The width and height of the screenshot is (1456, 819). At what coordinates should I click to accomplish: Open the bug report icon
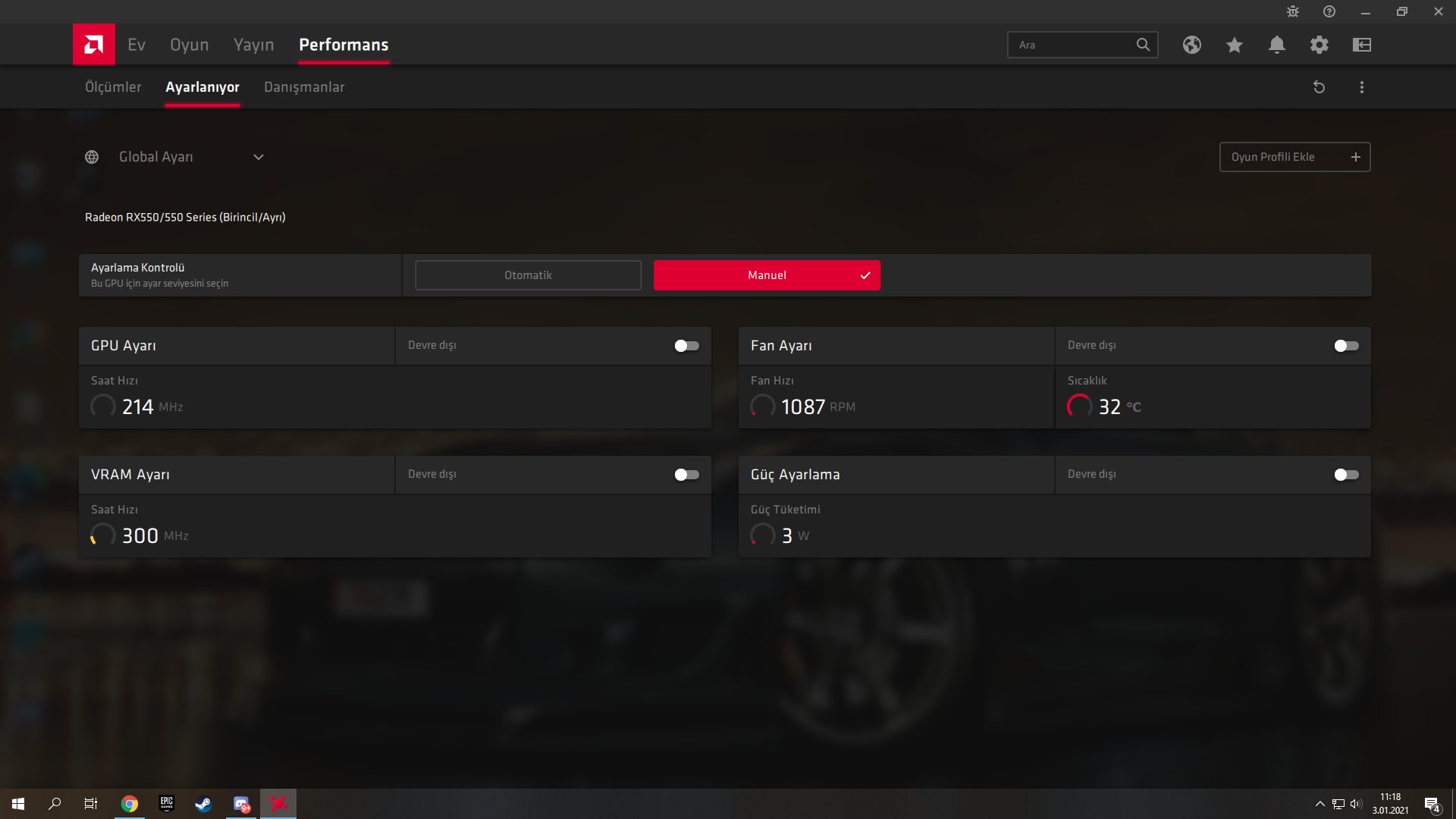(x=1292, y=11)
